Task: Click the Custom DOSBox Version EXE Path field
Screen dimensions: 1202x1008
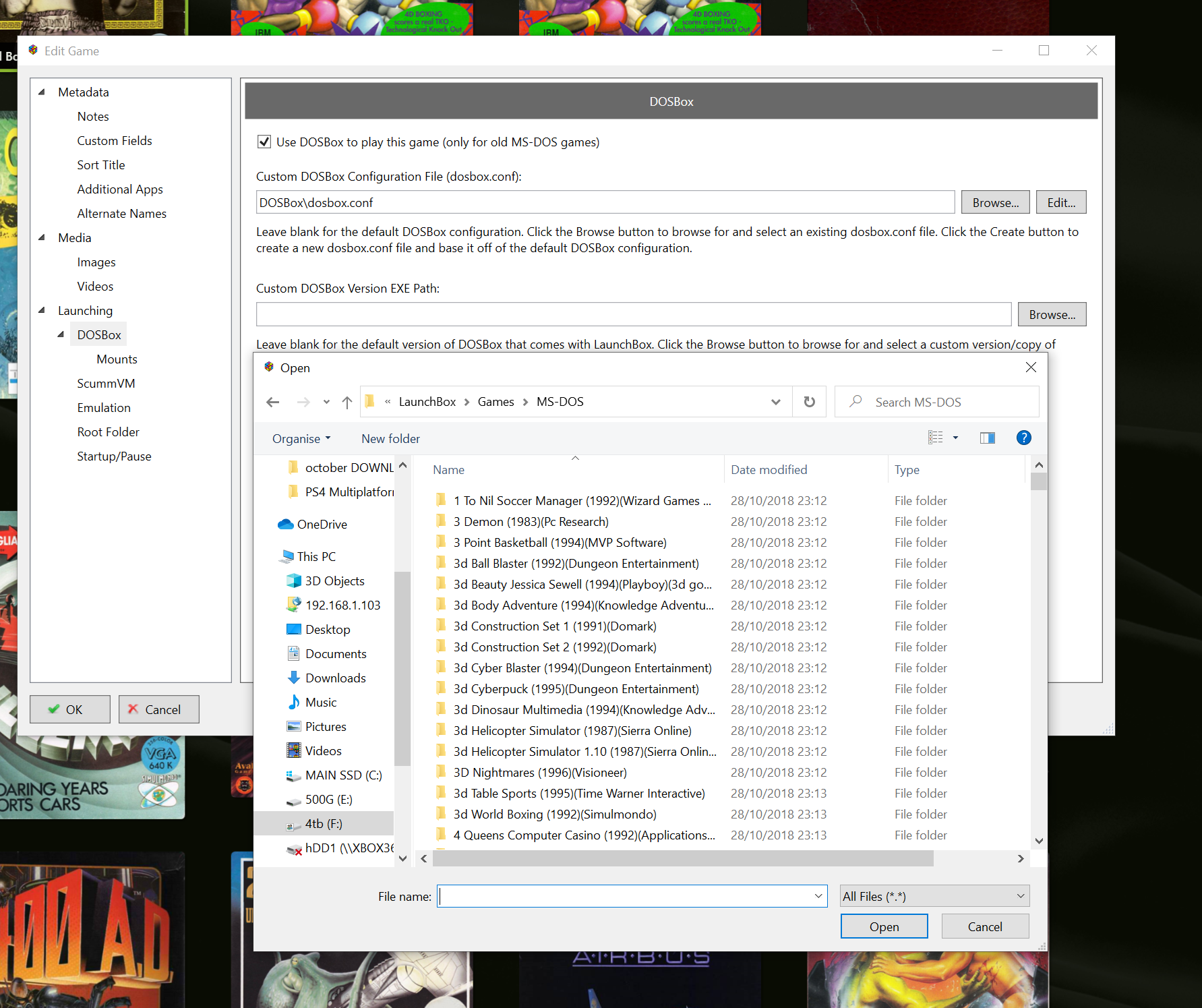Action: tap(634, 314)
